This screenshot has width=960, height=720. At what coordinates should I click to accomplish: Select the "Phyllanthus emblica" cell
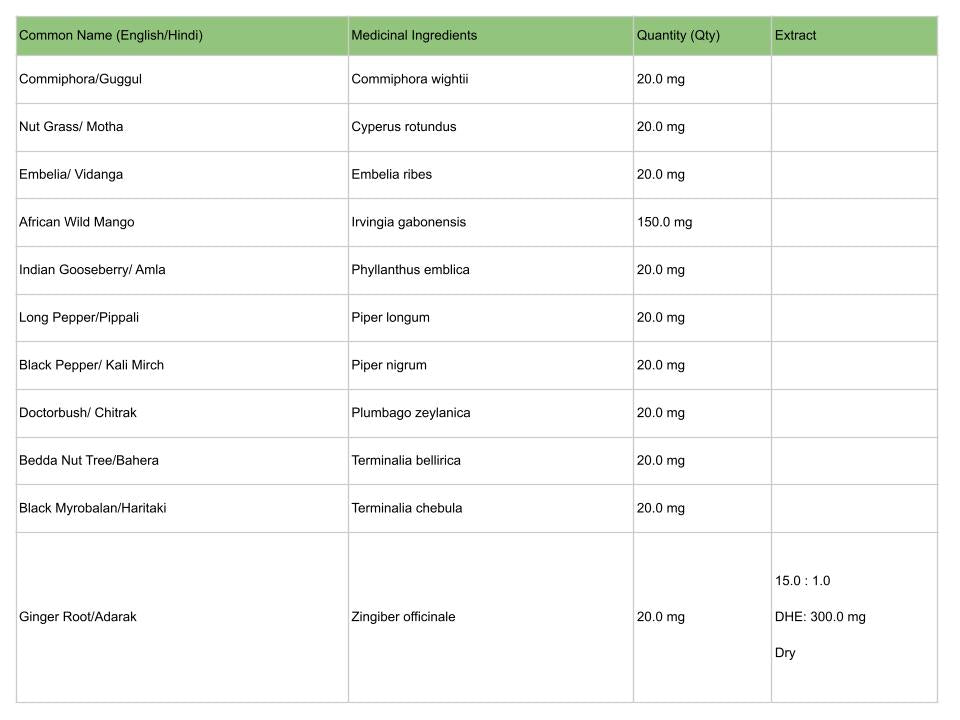(410, 269)
